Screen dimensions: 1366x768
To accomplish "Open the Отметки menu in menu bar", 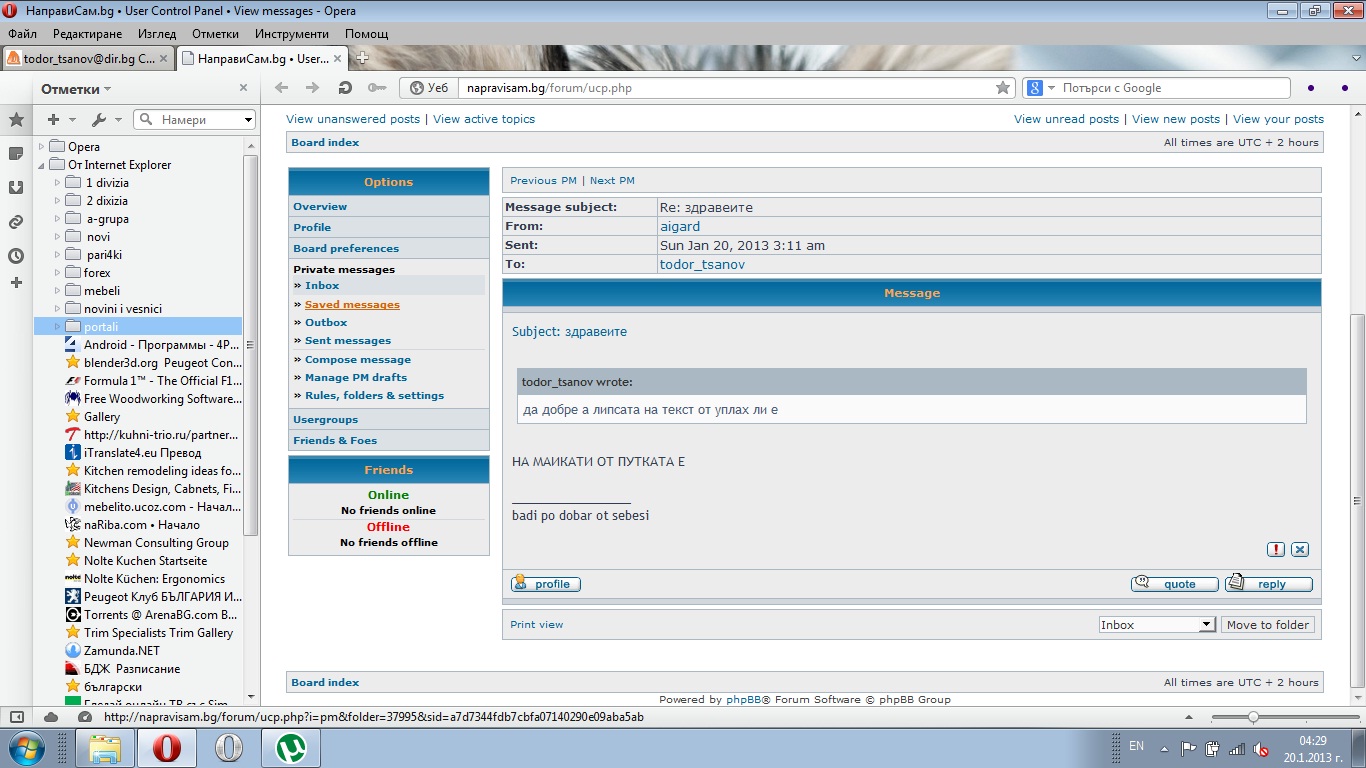I will [215, 34].
